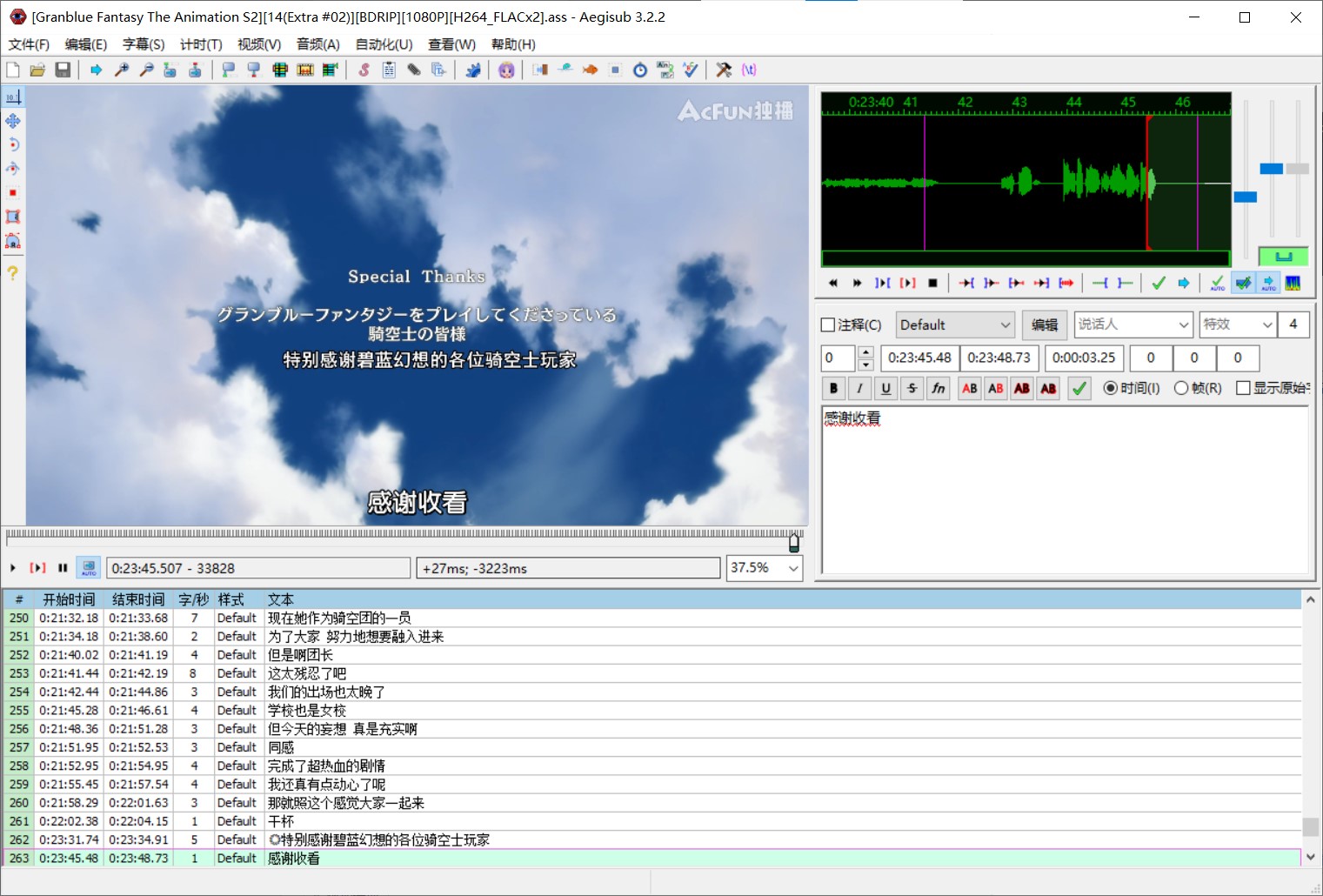The height and width of the screenshot is (896, 1323).
Task: Decrease the layer number with down stepper
Action: (865, 364)
